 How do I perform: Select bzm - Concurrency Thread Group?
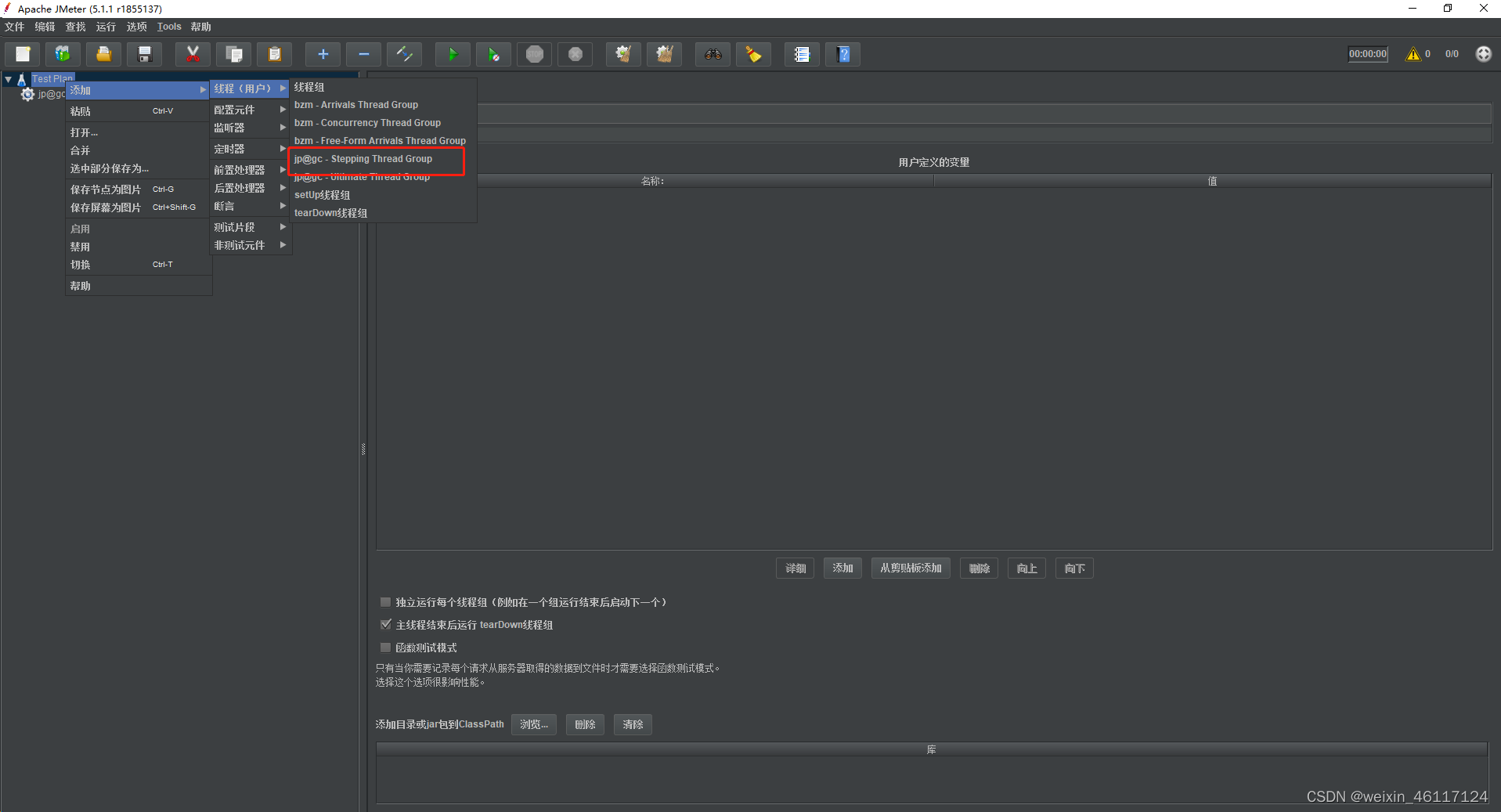pos(383,123)
